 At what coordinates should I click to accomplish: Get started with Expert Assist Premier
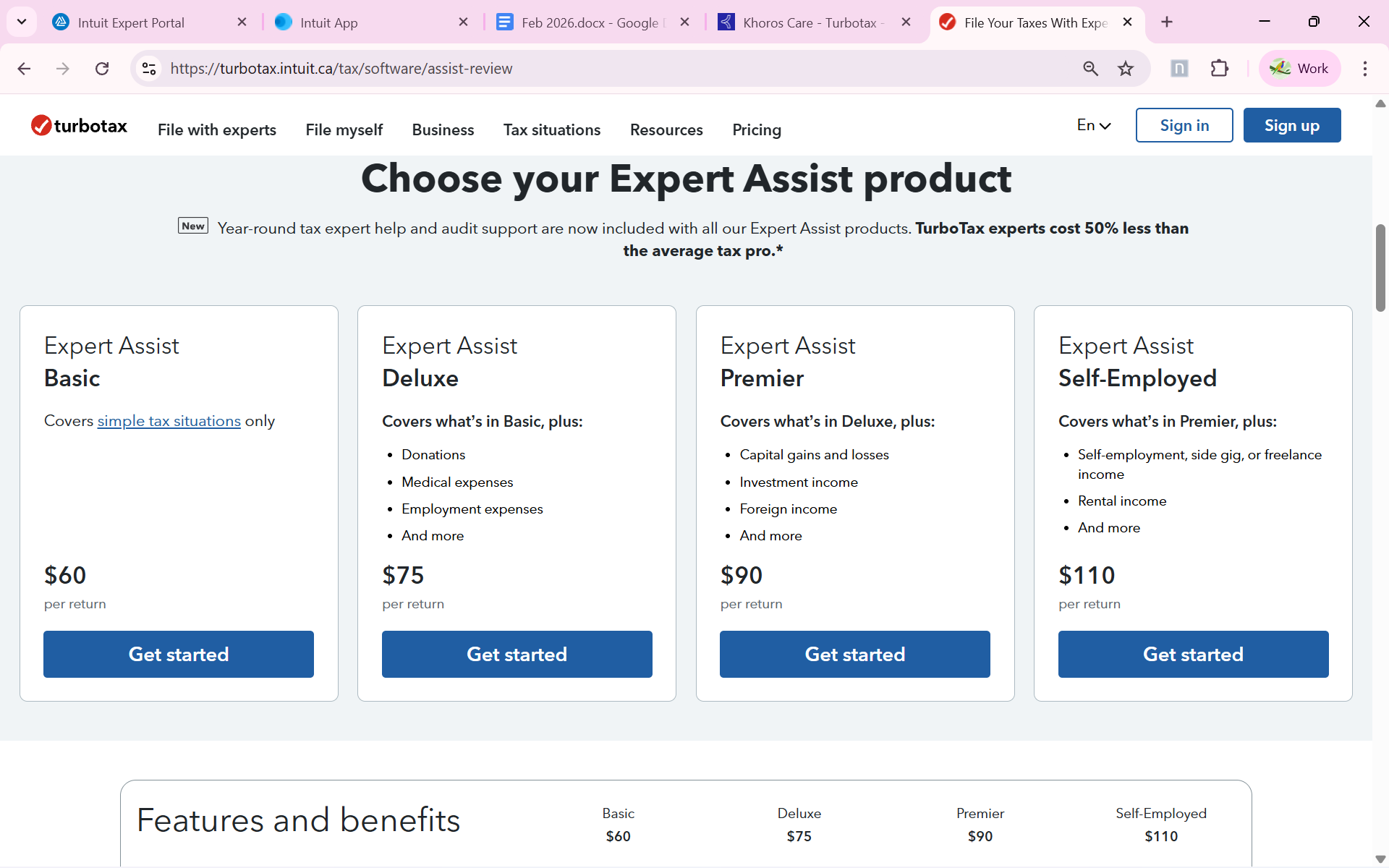point(854,655)
